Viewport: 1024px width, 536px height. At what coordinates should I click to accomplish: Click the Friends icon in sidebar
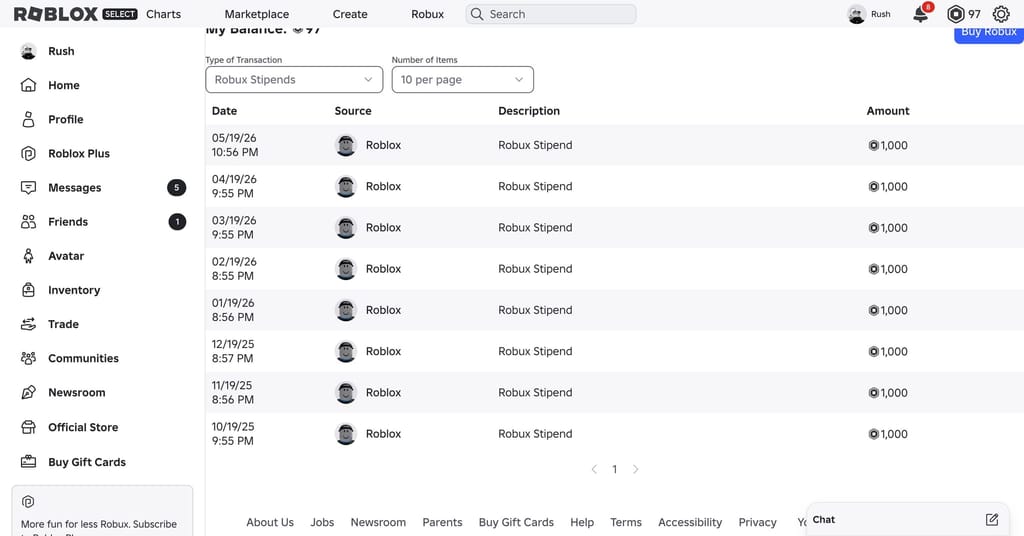(x=28, y=221)
